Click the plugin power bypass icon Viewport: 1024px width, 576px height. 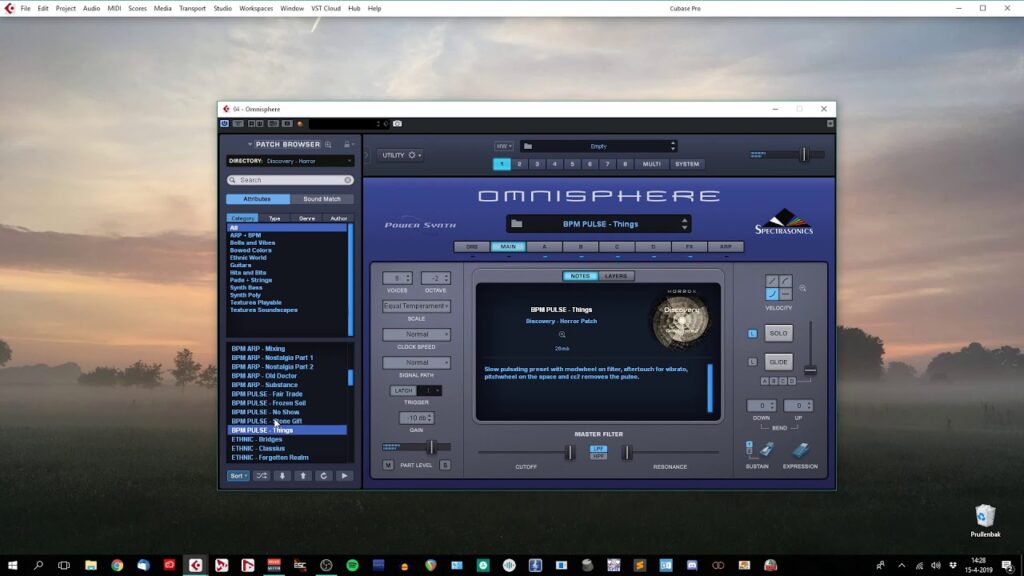[x=225, y=123]
